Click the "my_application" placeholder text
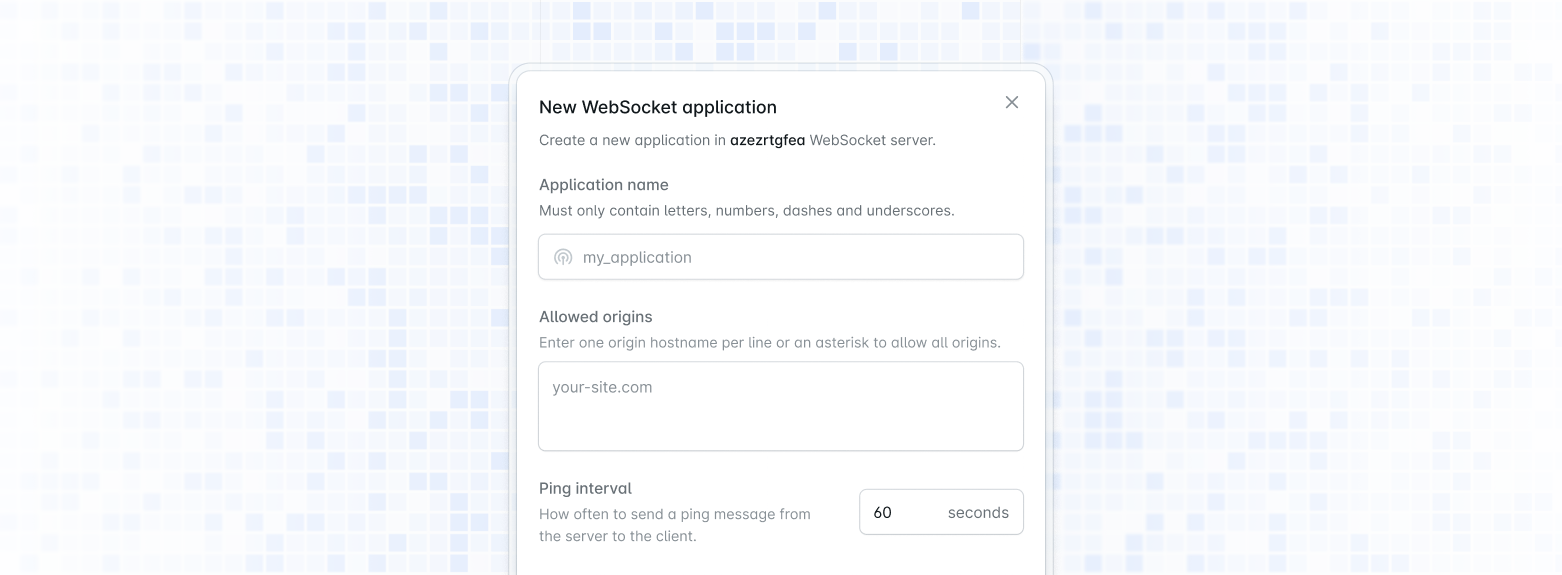This screenshot has height=575, width=1562. coord(637,257)
